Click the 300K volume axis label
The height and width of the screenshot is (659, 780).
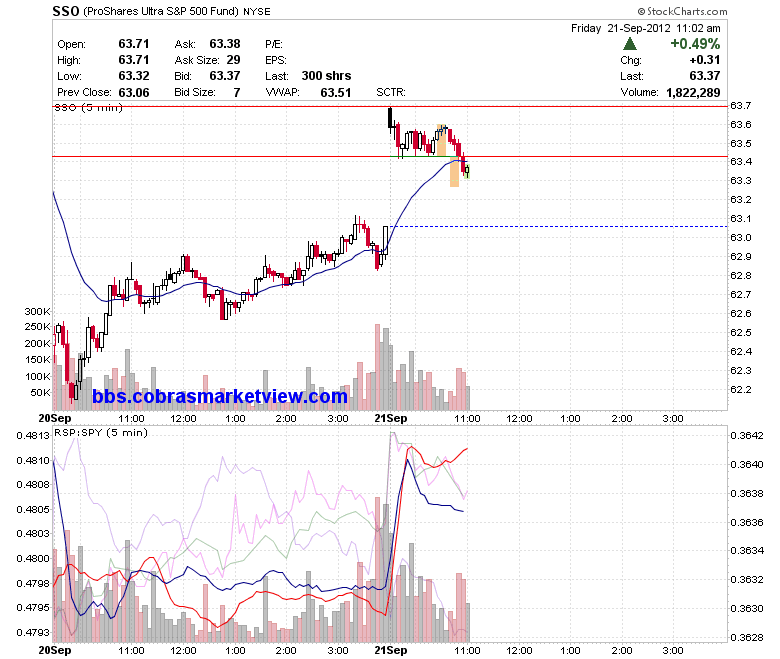point(37,311)
